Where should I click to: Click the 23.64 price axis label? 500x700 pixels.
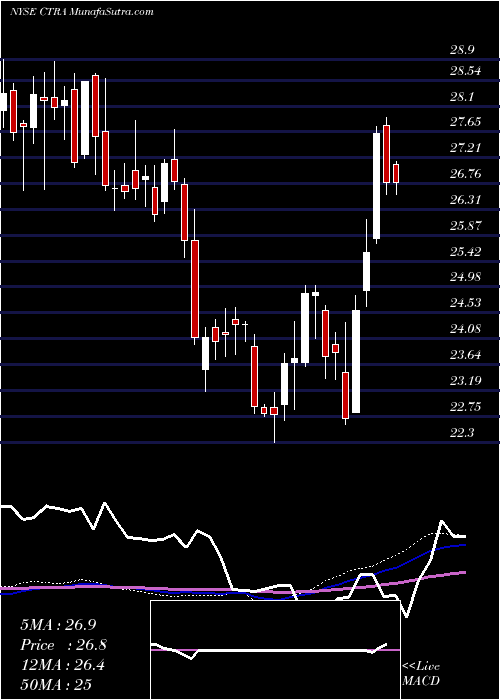point(466,355)
